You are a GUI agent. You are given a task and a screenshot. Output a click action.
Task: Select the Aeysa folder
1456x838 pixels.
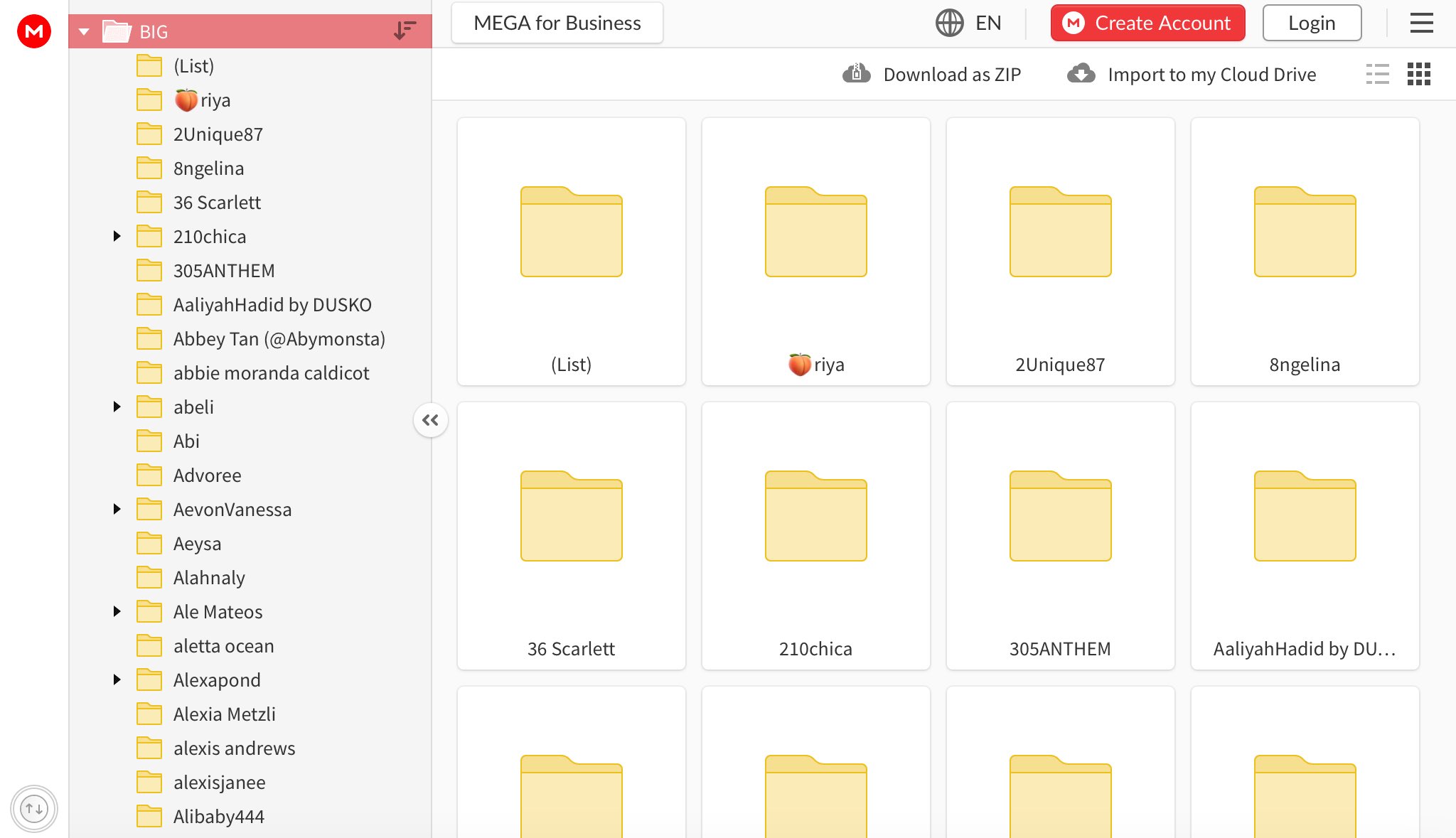coord(250,544)
